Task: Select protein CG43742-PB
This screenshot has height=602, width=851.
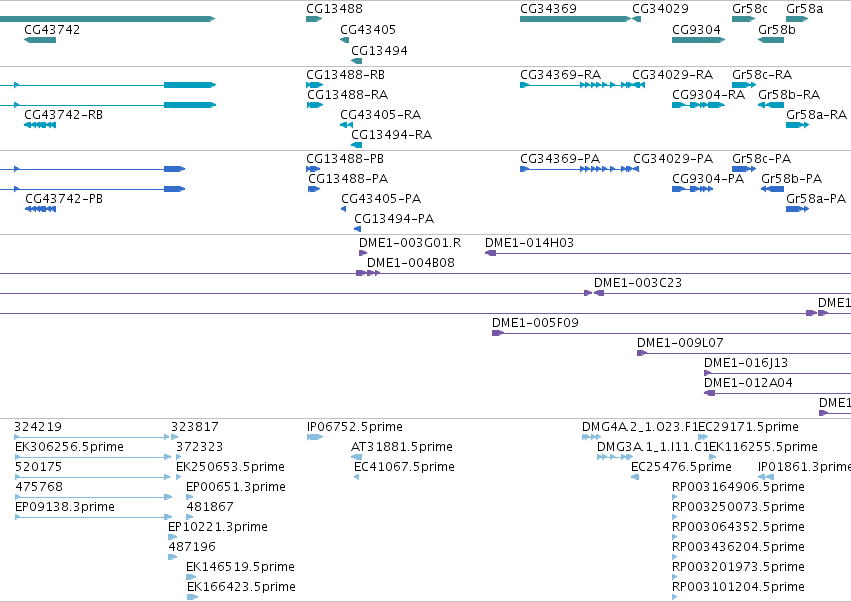Action: tap(64, 199)
